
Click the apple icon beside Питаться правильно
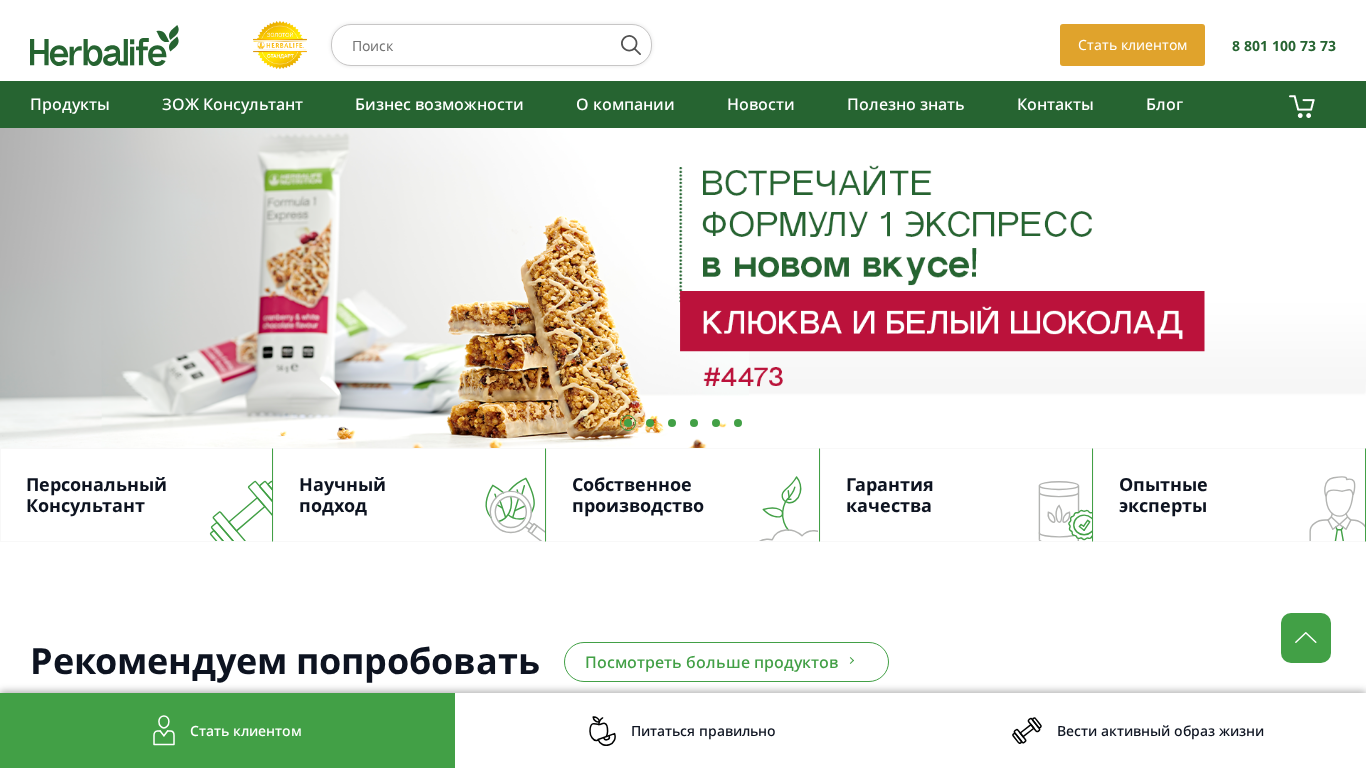602,731
